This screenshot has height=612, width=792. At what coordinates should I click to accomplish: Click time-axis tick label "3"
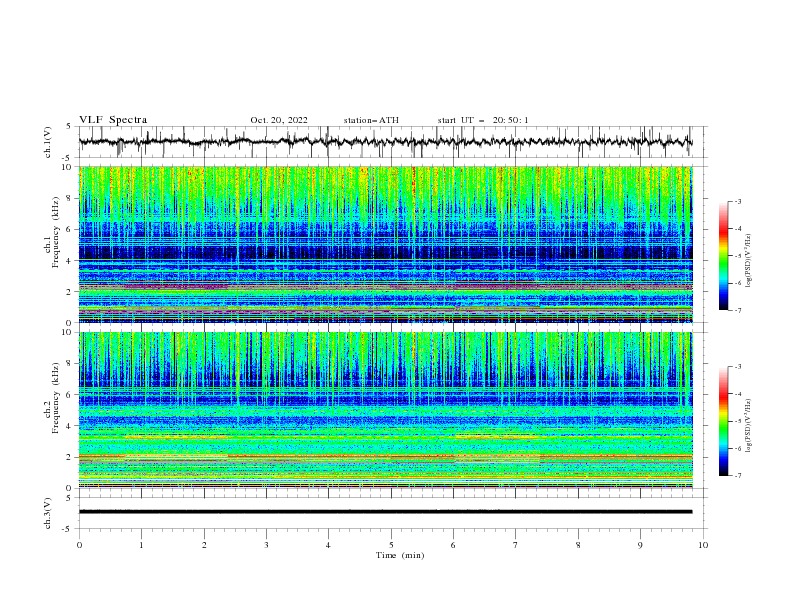tap(266, 545)
